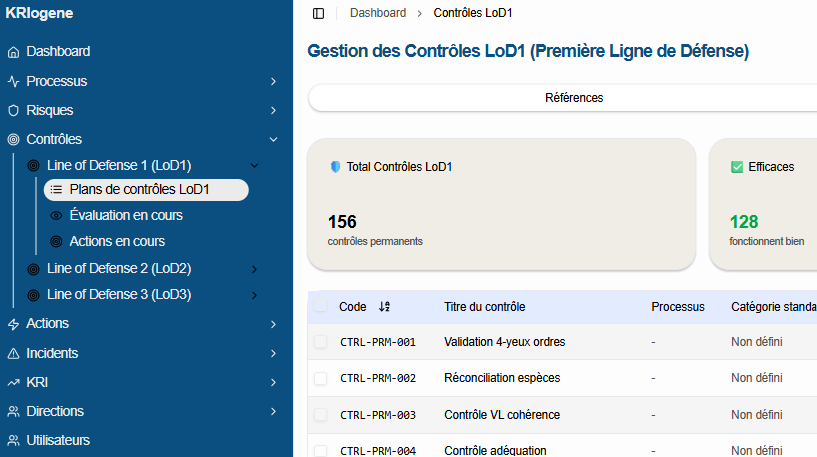Viewport: 817px width, 457px height.
Task: Check the box for CTRL-PRM-001
Action: [321, 342]
